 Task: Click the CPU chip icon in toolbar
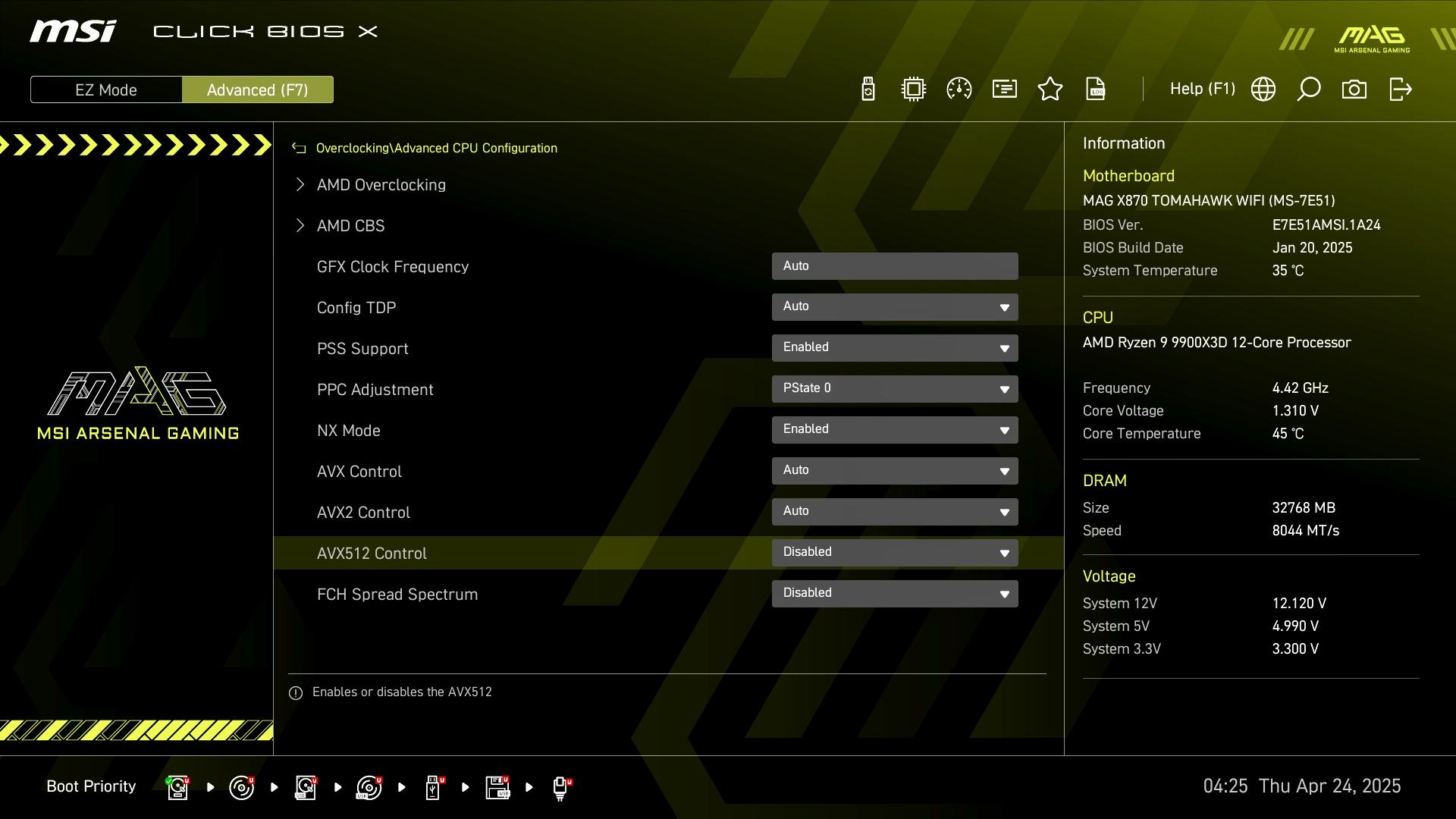coord(914,89)
